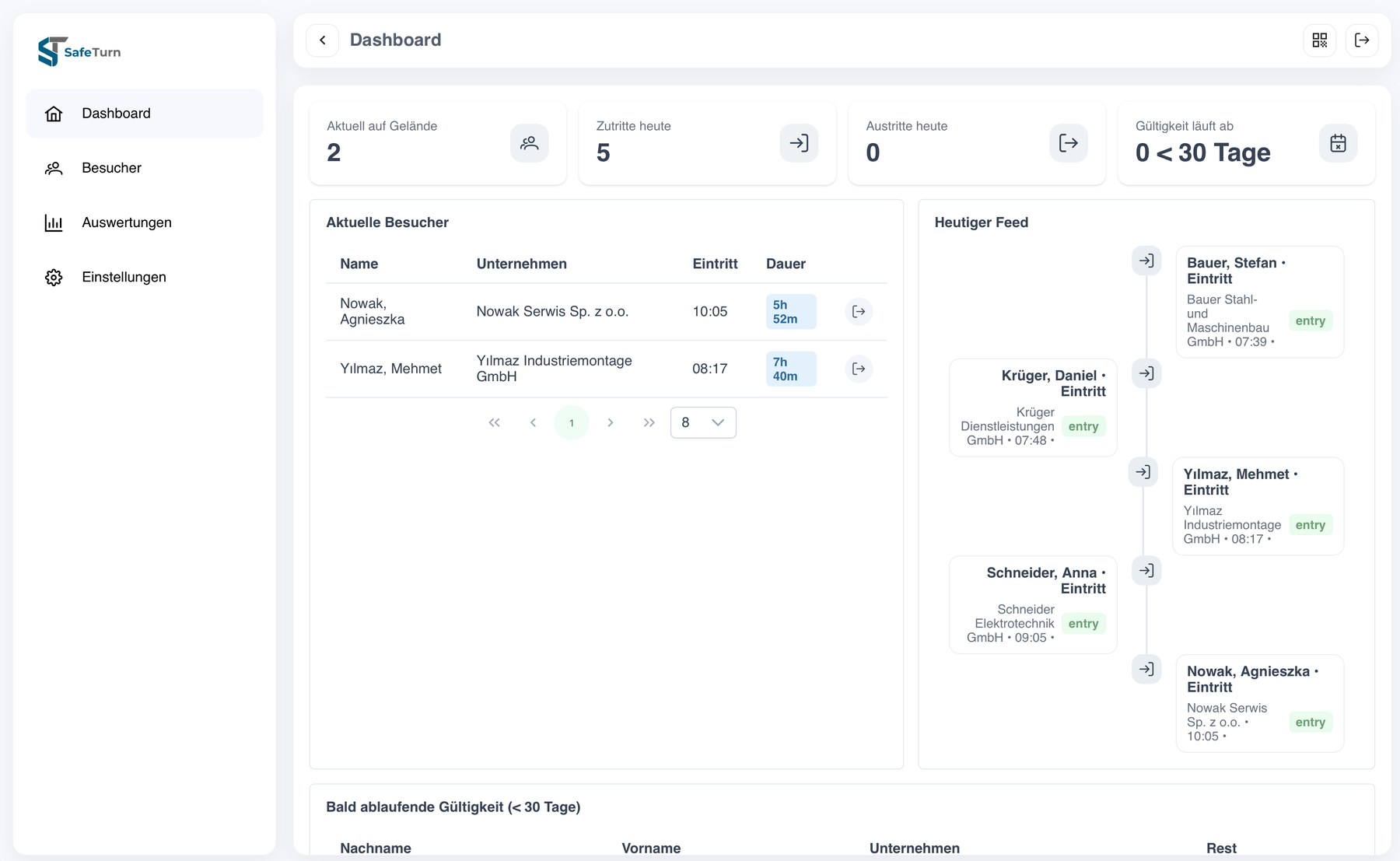The width and height of the screenshot is (1400, 861).
Task: Click the feed entry icon for Nowak, Agnieszka
Action: click(x=1146, y=669)
